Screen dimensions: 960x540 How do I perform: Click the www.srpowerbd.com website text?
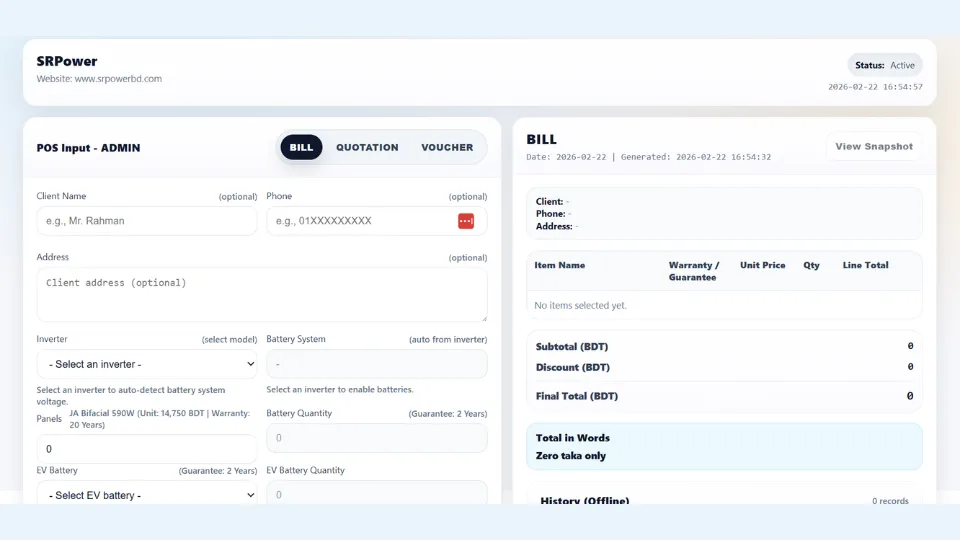[x=118, y=79]
